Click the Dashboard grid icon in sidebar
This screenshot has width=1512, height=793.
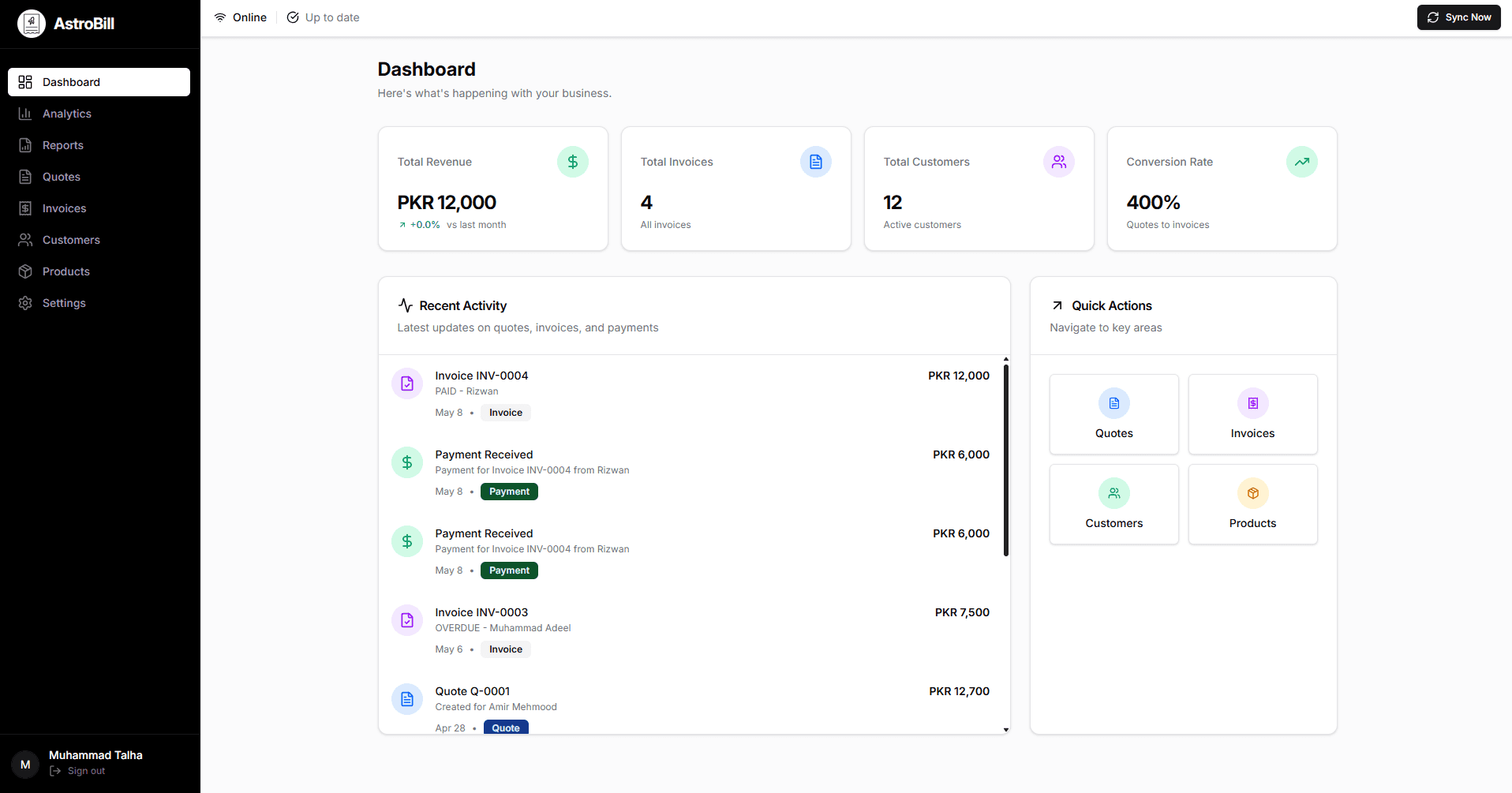pos(25,82)
